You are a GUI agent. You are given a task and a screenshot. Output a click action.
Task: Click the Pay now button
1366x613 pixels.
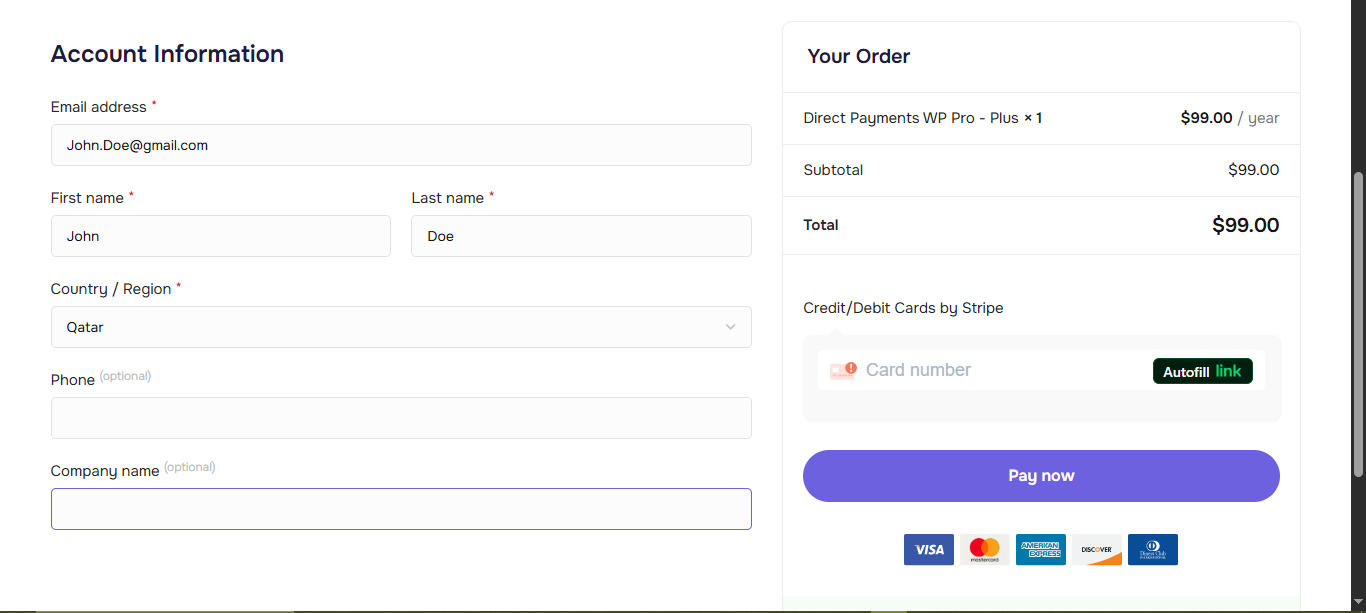coord(1041,475)
